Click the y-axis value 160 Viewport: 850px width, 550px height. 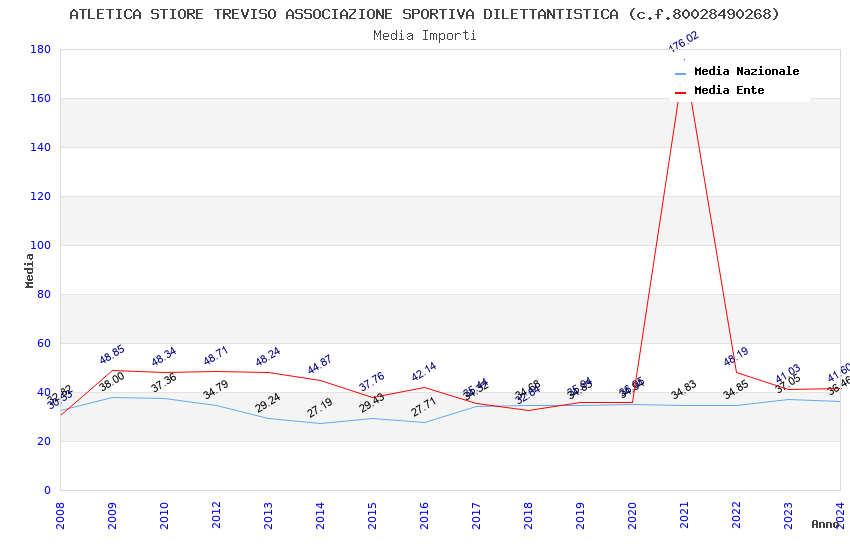(x=41, y=98)
